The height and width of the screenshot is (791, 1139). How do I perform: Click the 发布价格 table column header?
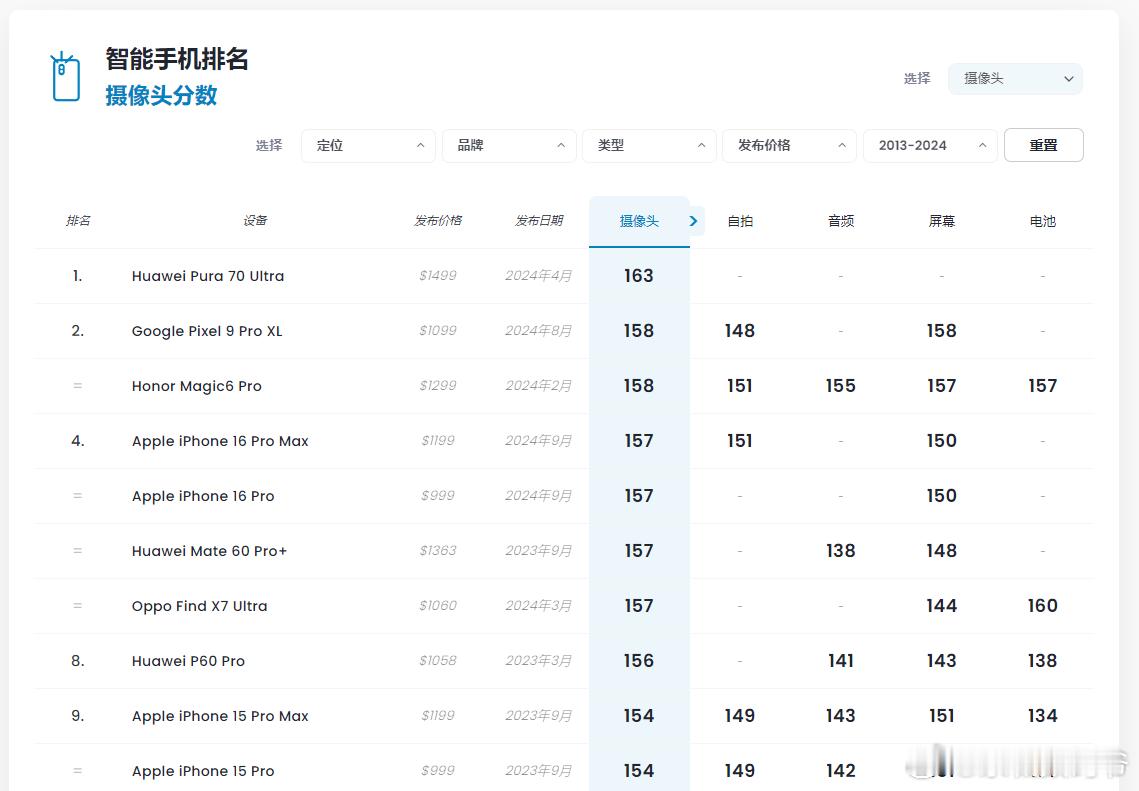click(x=438, y=220)
